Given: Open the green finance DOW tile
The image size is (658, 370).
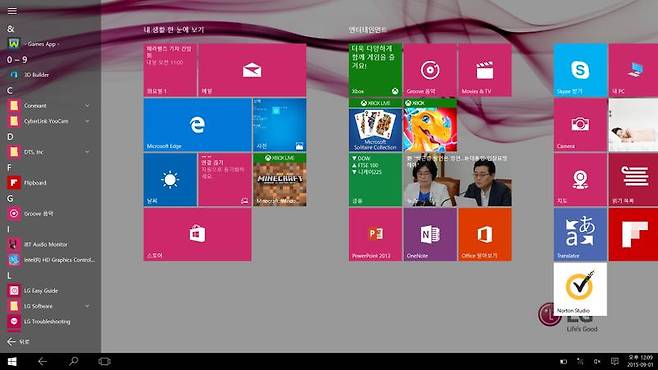Looking at the screenshot, I should tap(375, 180).
